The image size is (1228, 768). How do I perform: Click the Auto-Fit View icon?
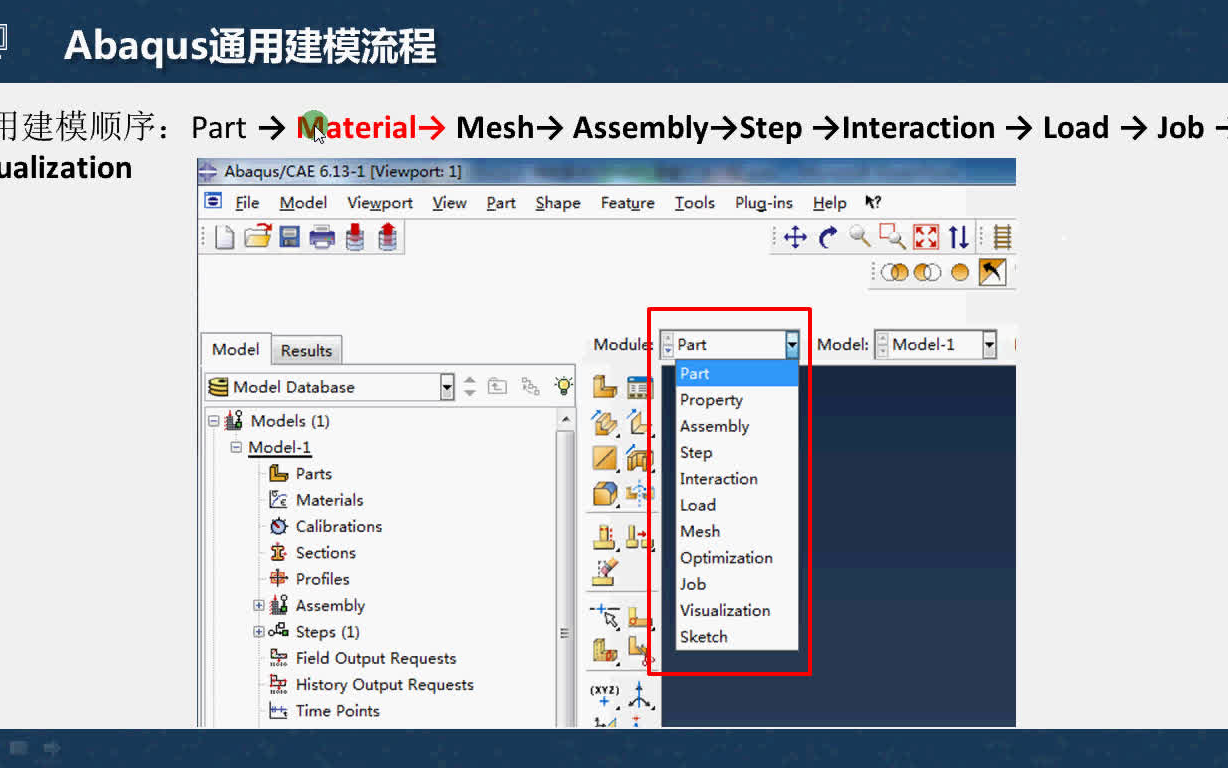(x=926, y=237)
